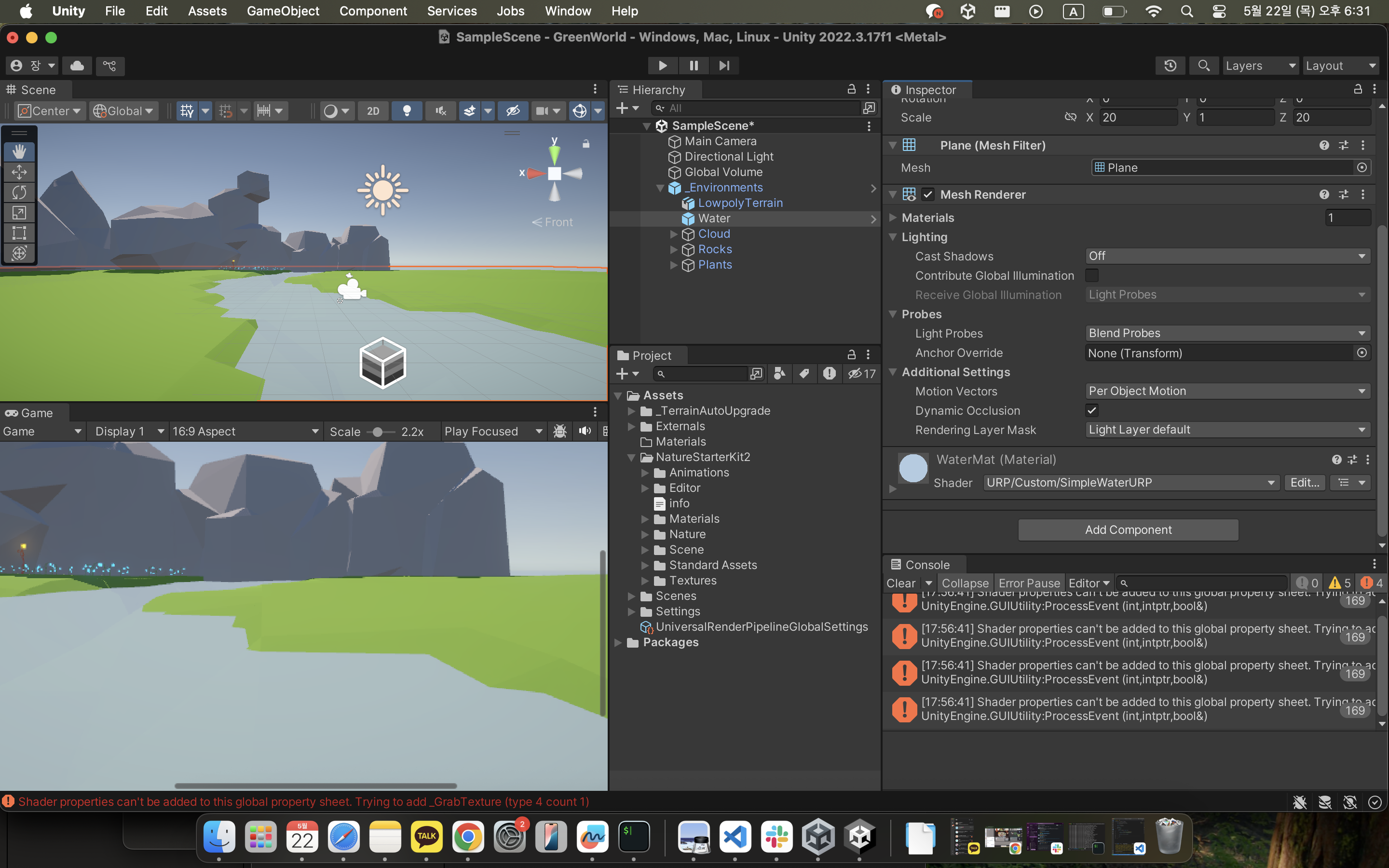
Task: Toggle scene lighting lightbulb icon
Action: (x=407, y=111)
